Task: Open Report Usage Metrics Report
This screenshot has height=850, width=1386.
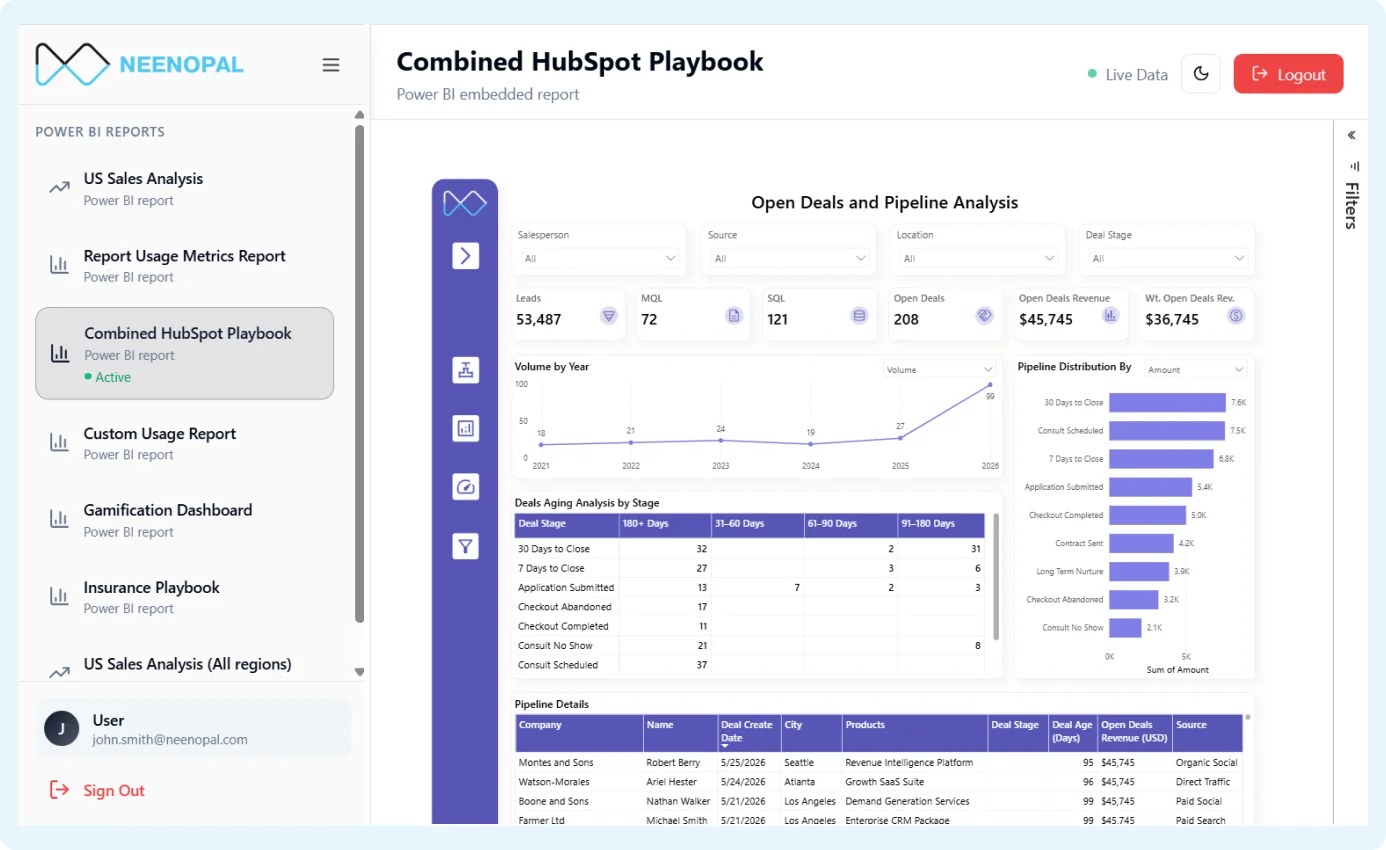Action: [x=184, y=265]
